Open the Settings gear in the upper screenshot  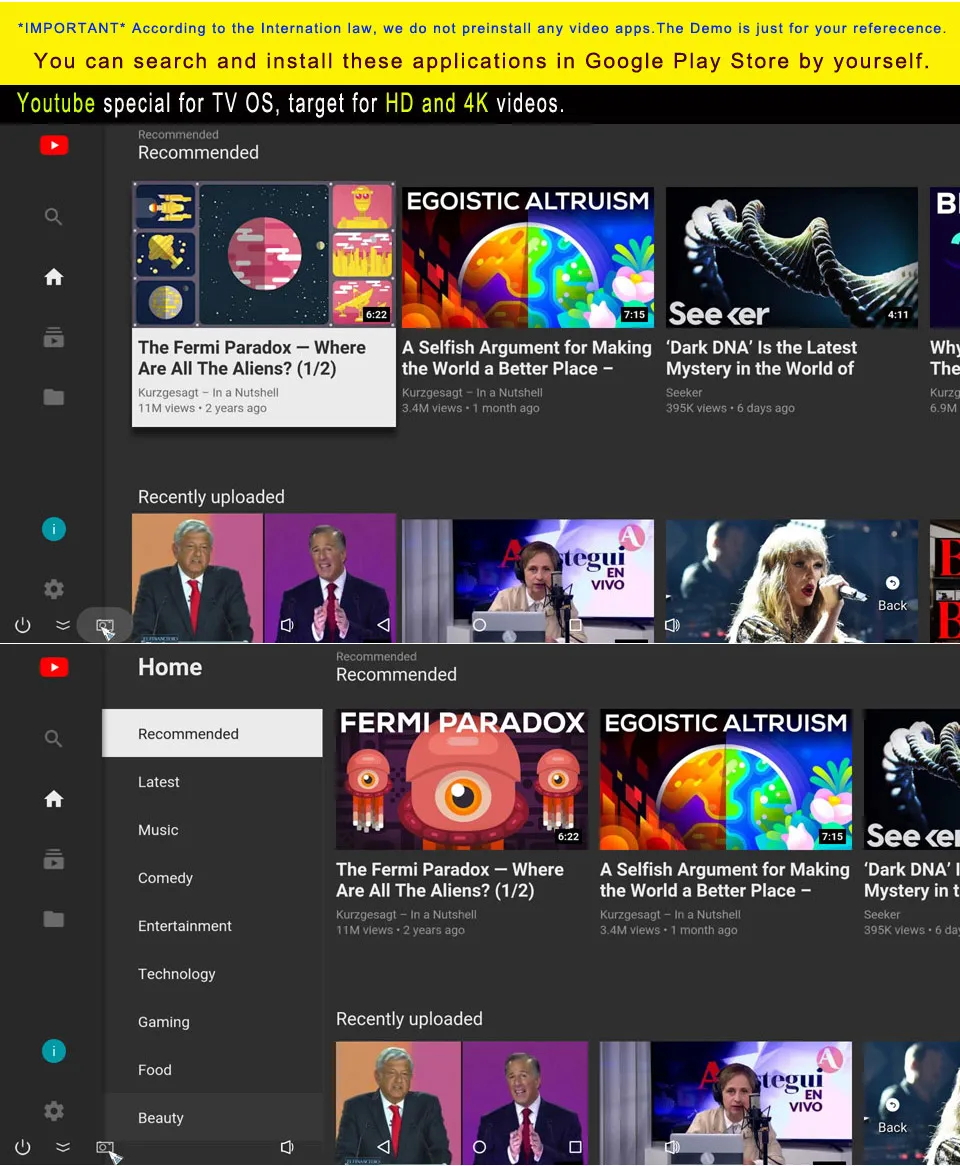tap(54, 589)
